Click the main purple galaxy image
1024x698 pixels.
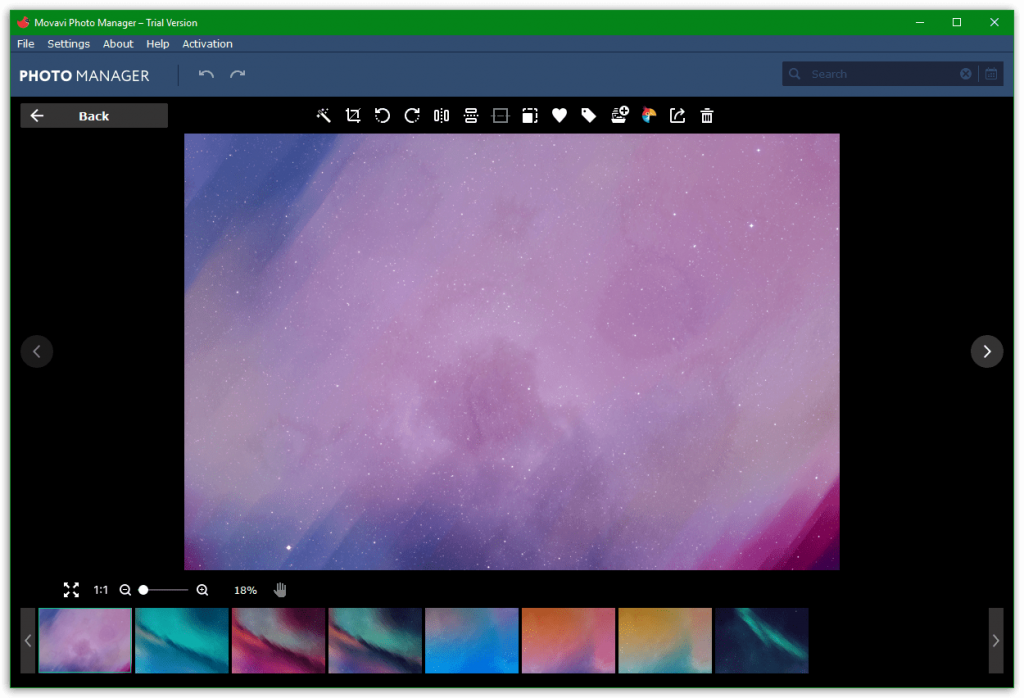coord(512,352)
